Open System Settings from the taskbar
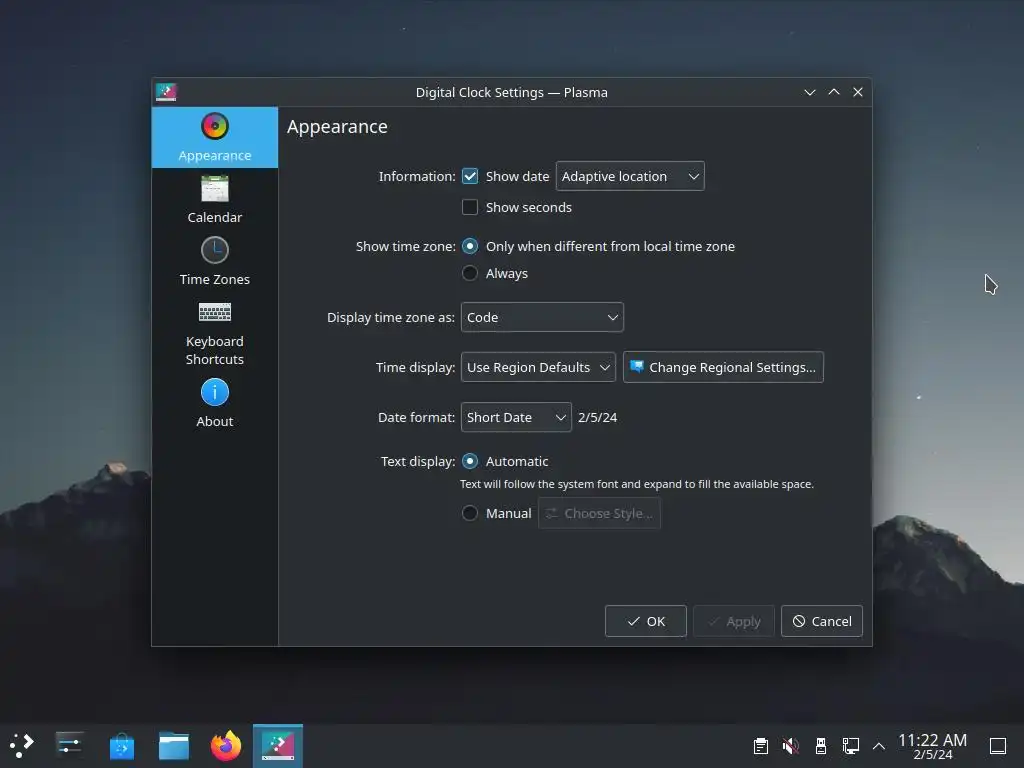The width and height of the screenshot is (1024, 768). [69, 745]
